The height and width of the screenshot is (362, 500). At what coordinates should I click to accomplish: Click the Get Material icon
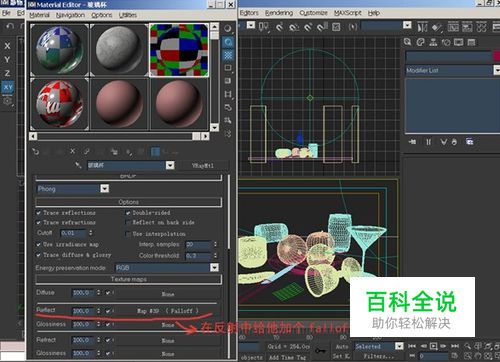coord(35,152)
